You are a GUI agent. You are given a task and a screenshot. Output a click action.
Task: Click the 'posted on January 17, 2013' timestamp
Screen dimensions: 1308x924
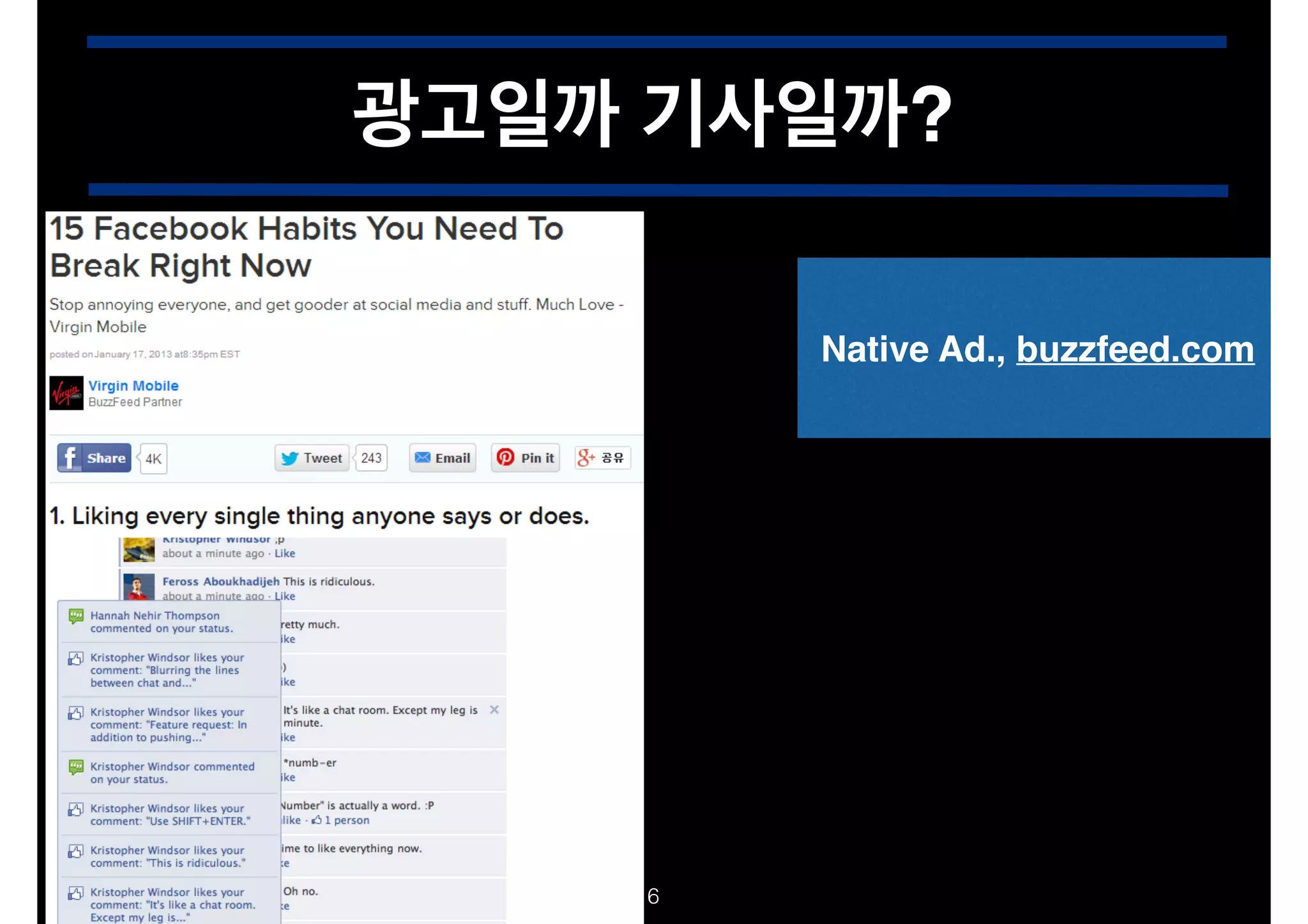pyautogui.click(x=144, y=354)
